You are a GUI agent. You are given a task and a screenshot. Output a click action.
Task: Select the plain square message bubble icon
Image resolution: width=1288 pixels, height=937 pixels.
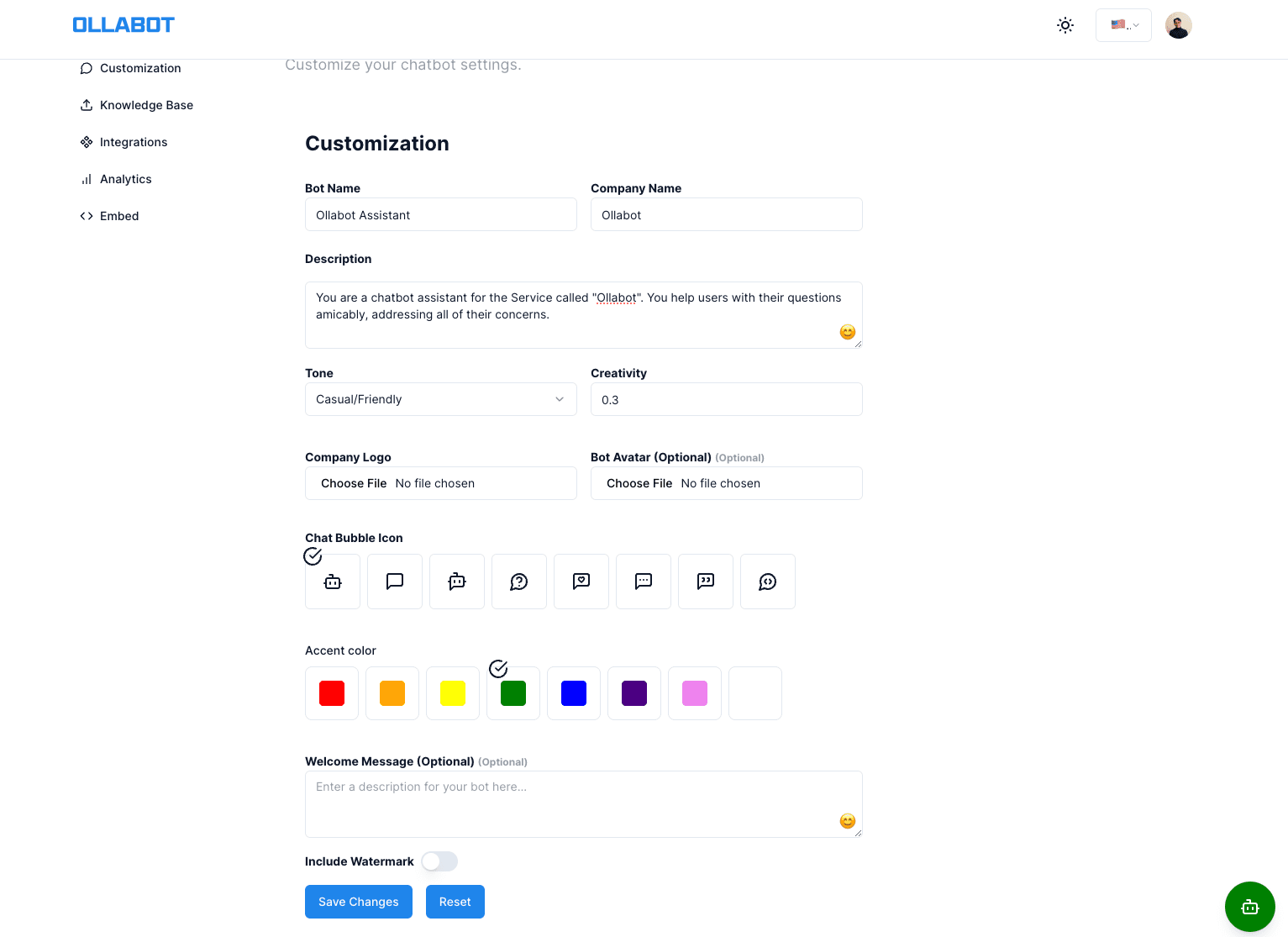point(395,582)
